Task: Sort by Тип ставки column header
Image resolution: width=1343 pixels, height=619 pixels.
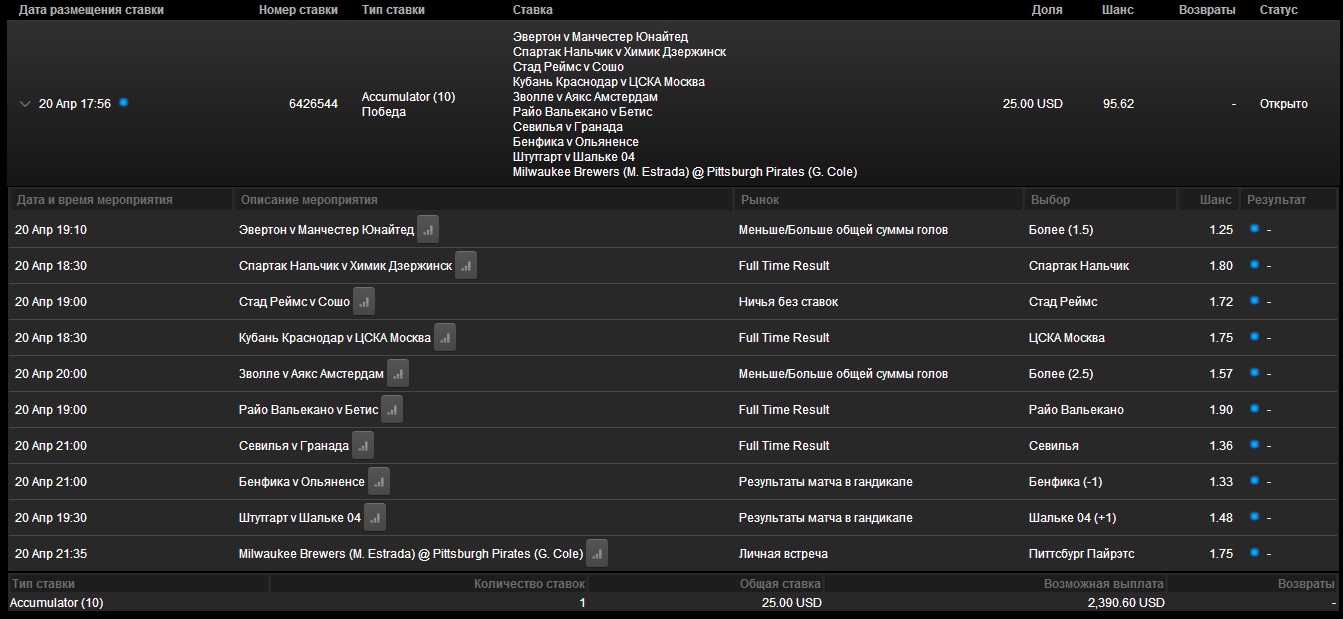Action: pos(393,10)
